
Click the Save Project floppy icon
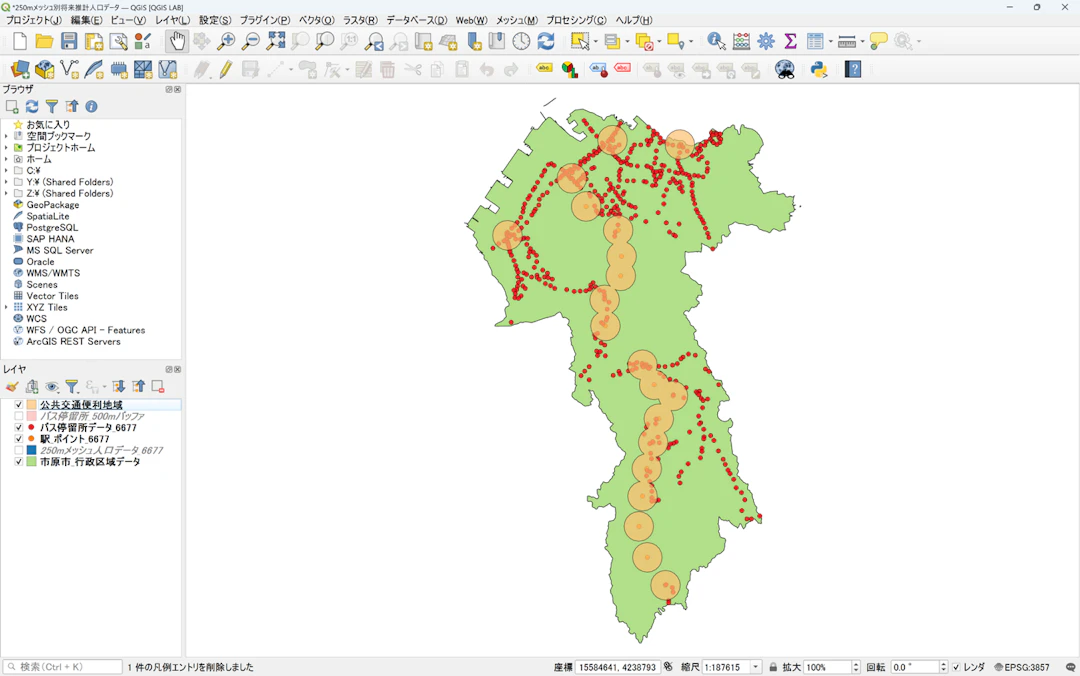point(69,41)
